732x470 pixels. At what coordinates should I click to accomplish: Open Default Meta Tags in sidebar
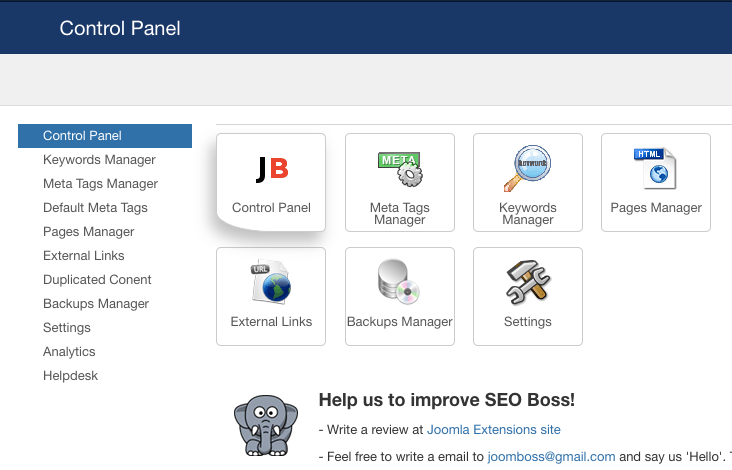(x=95, y=208)
